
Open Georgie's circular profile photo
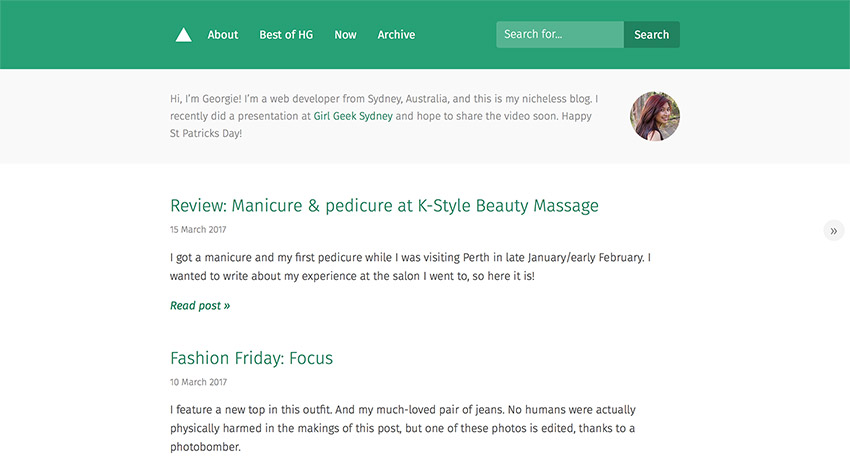(654, 116)
